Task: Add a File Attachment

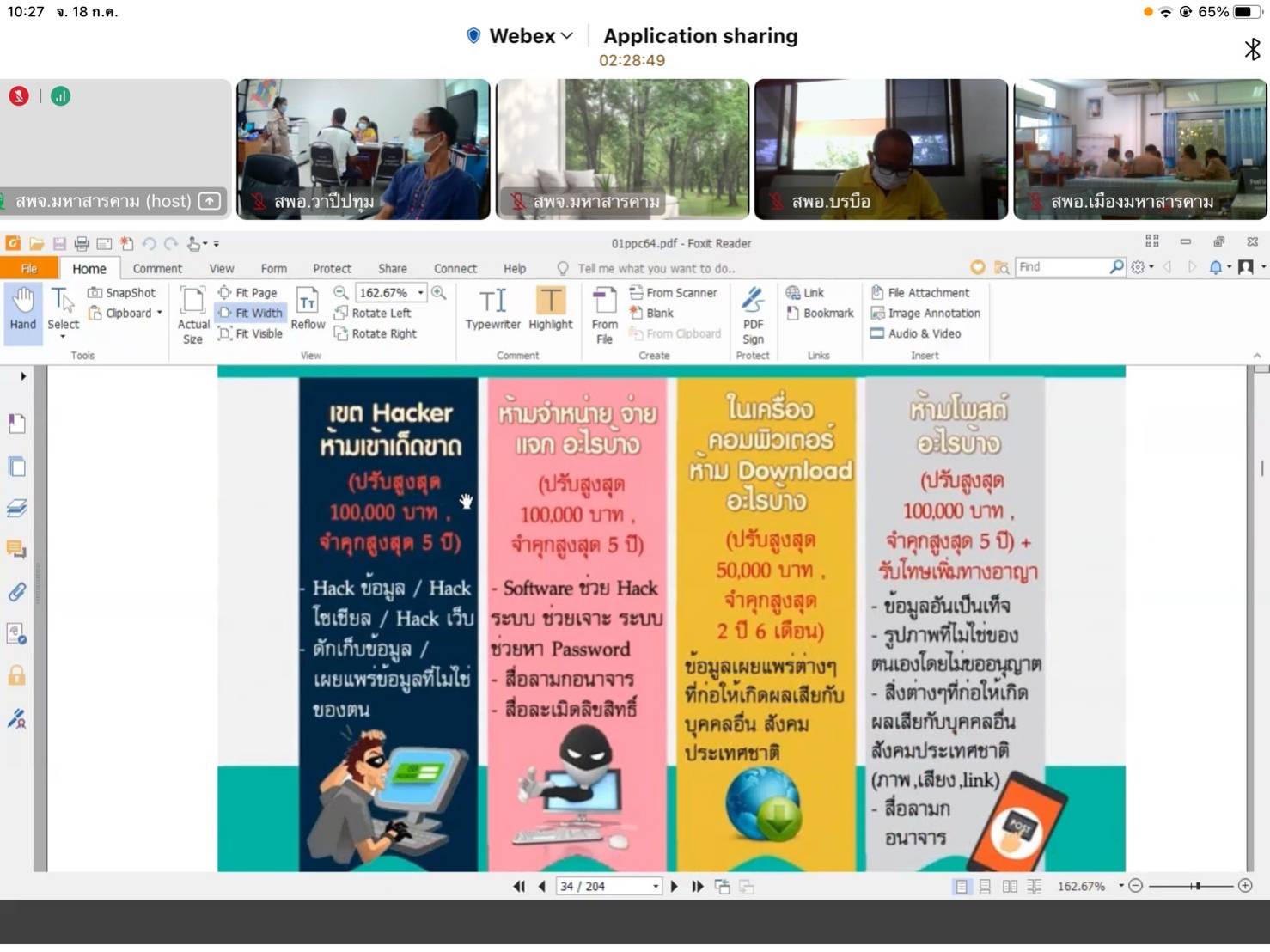Action: (920, 292)
